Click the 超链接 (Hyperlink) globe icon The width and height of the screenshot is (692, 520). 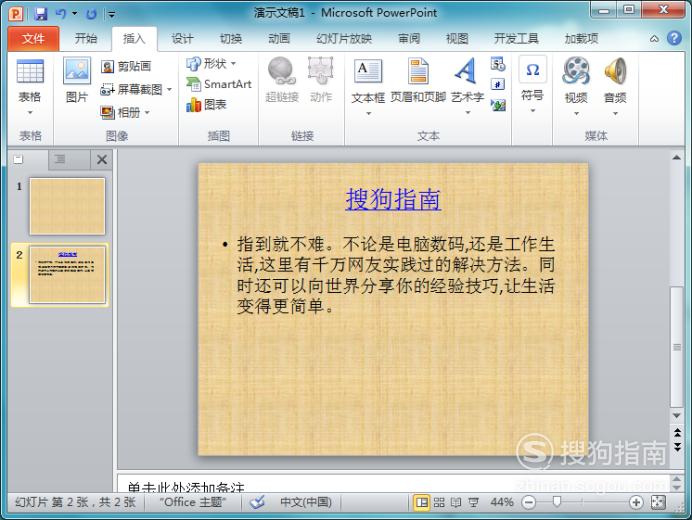click(x=282, y=72)
